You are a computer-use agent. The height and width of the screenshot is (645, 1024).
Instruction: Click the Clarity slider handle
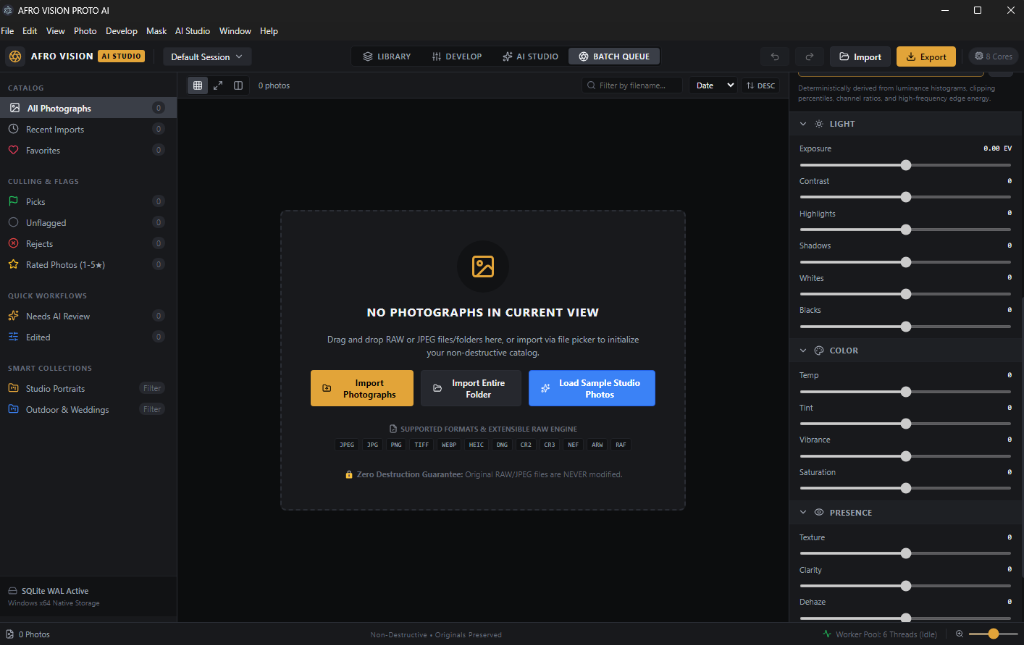[906, 586]
